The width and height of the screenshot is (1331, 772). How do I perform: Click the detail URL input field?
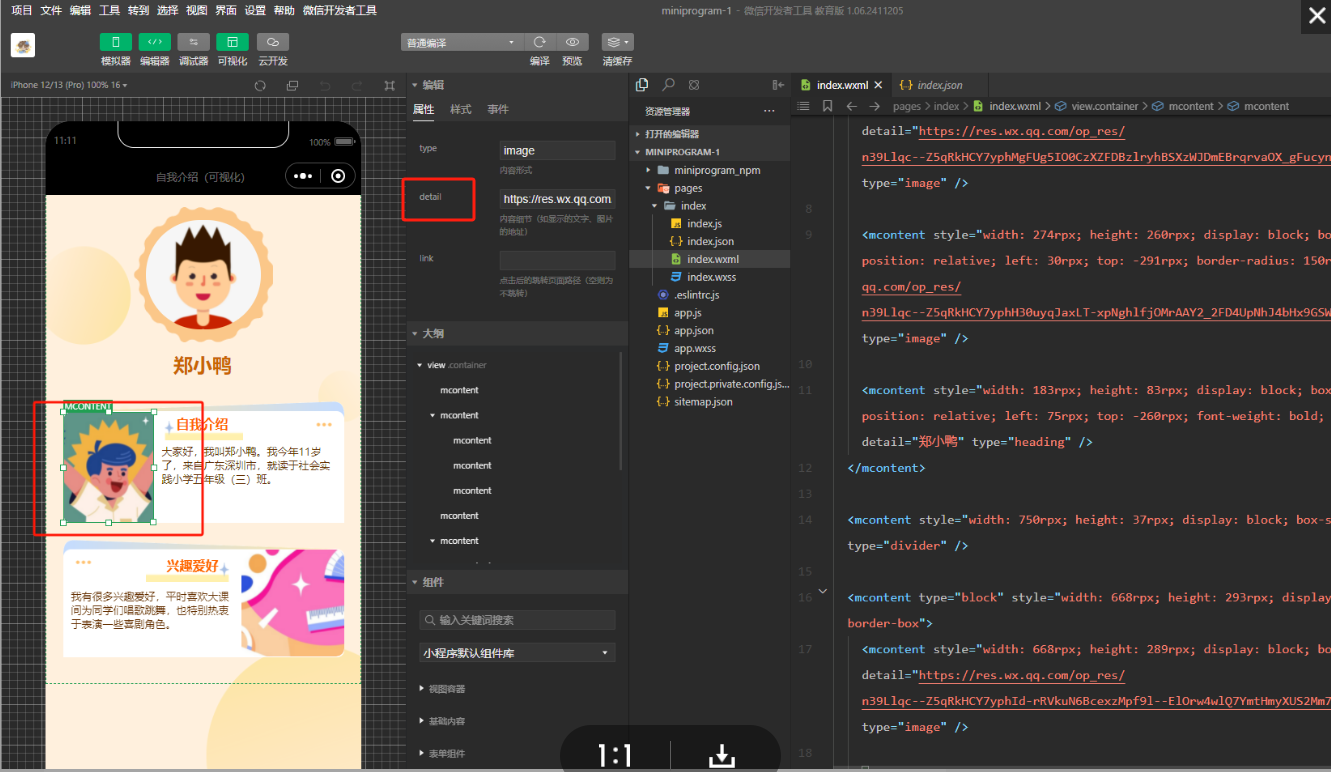[557, 199]
